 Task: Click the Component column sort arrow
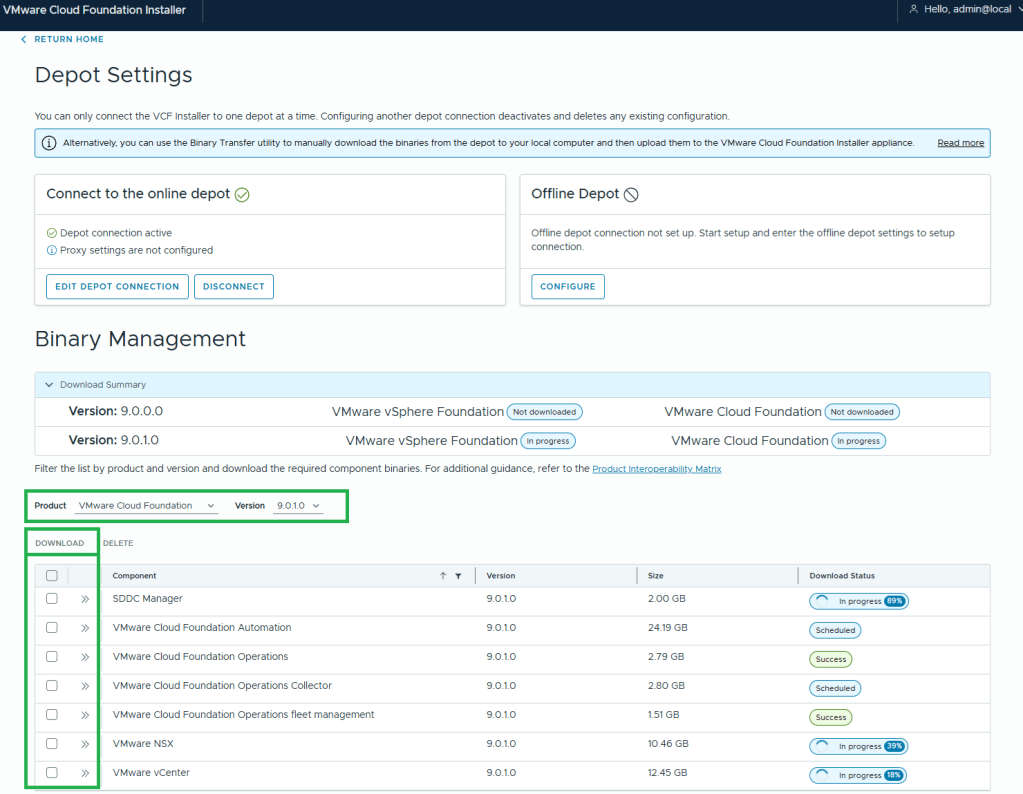(x=443, y=576)
